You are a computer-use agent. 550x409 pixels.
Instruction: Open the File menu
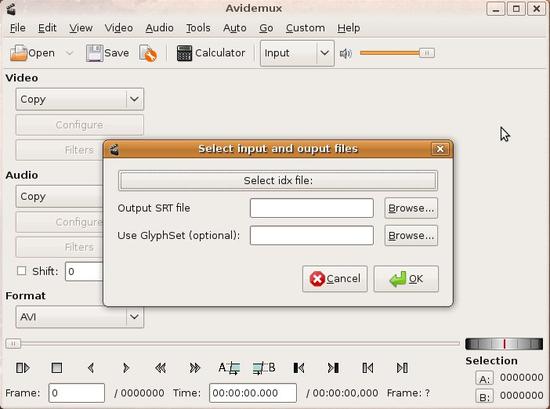click(18, 28)
